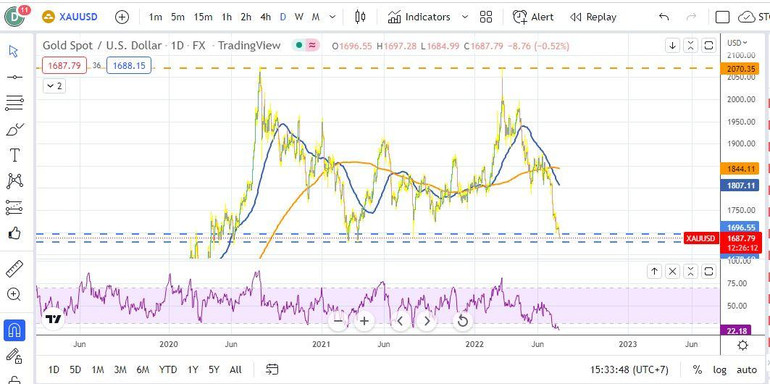Viewport: 770px width, 384px height.
Task: Select the Text annotation tool
Action: click(x=15, y=156)
